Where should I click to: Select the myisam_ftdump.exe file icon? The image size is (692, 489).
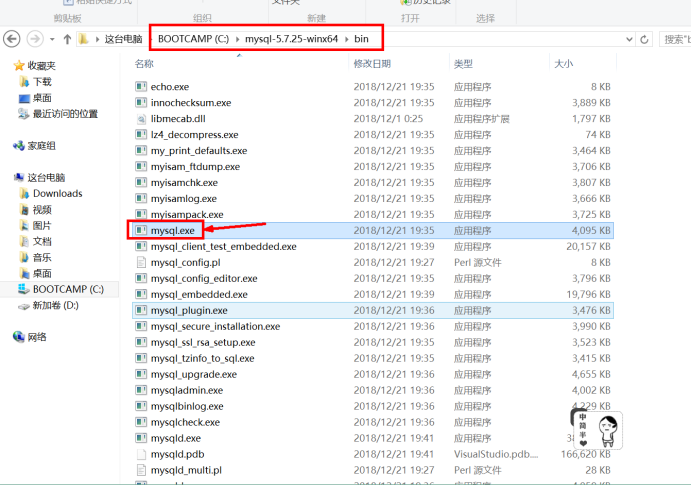tap(141, 166)
